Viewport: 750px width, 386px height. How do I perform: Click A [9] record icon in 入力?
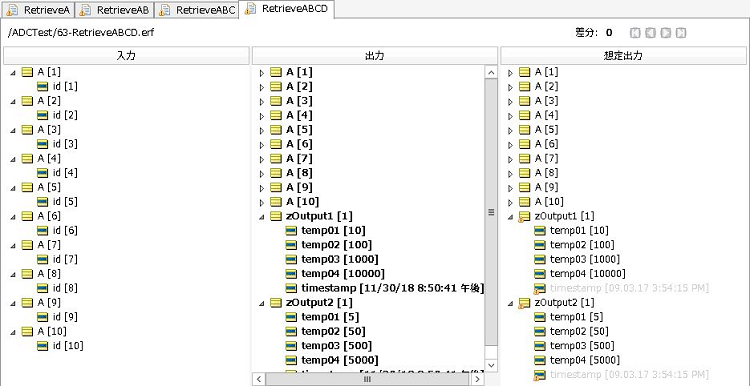tap(27, 302)
